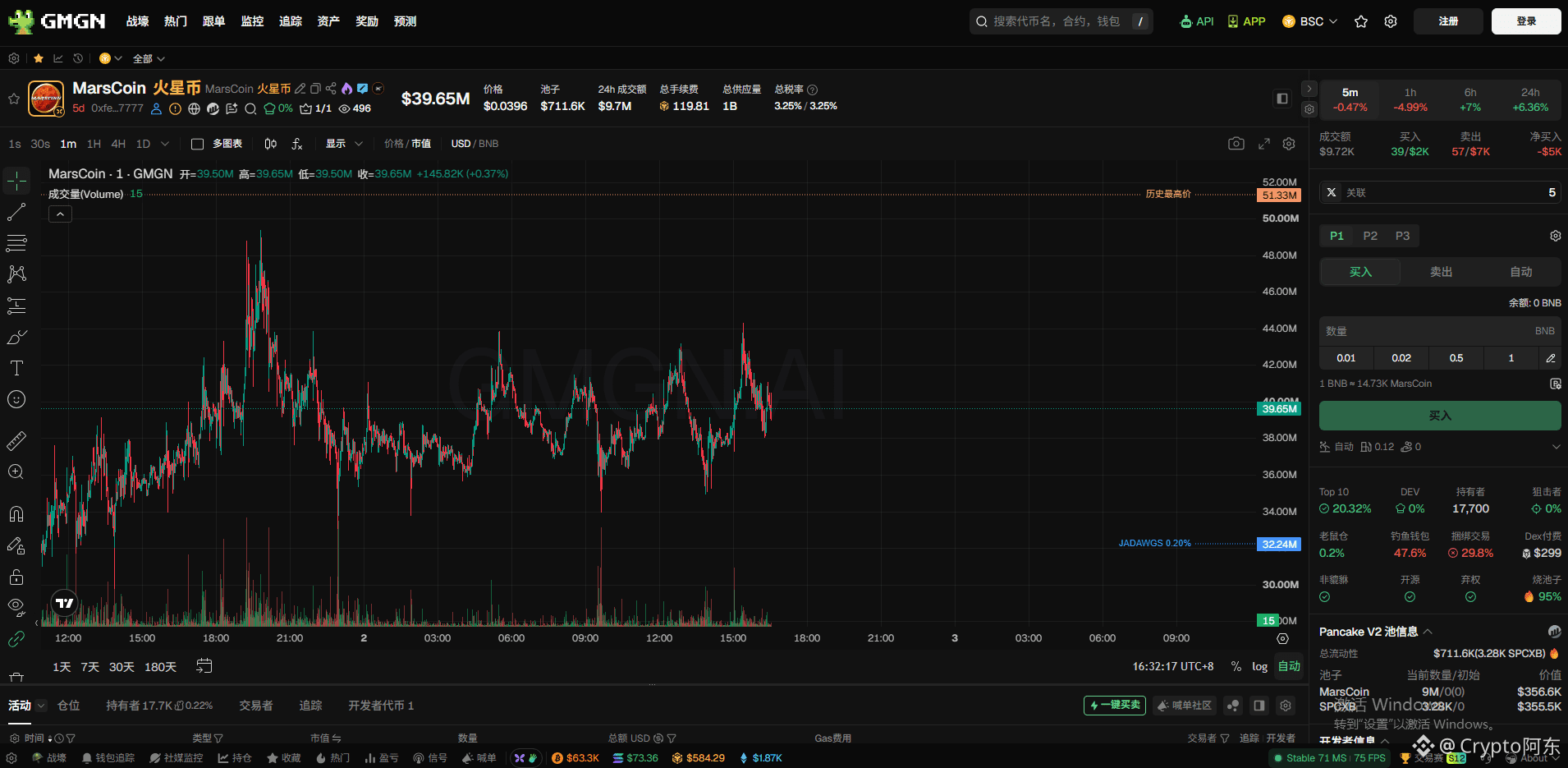Viewport: 1568px width, 768px height.
Task: Open site settings gear in top navigation
Action: (x=1391, y=21)
